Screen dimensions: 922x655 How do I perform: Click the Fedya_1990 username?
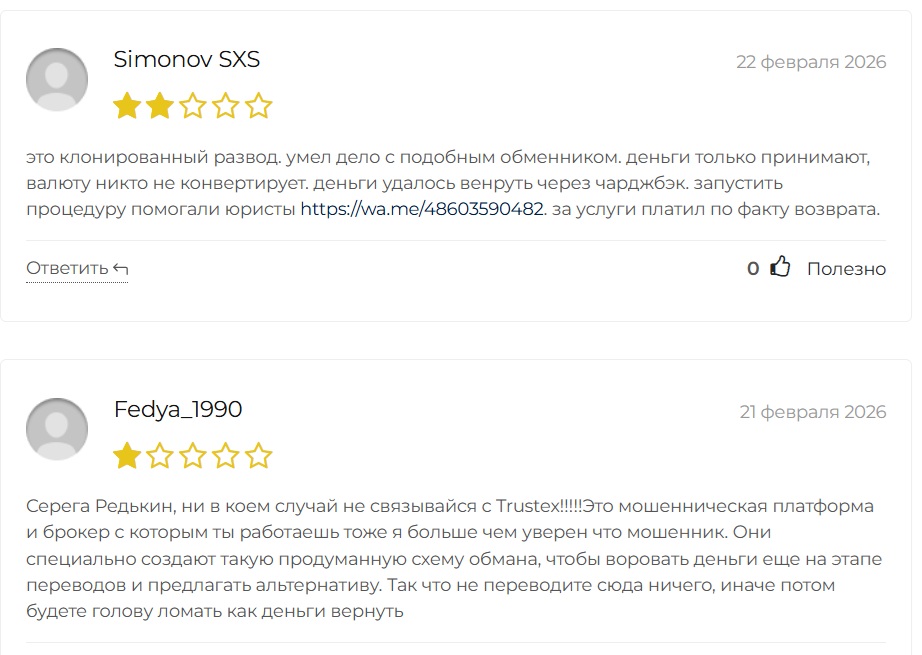pos(178,410)
